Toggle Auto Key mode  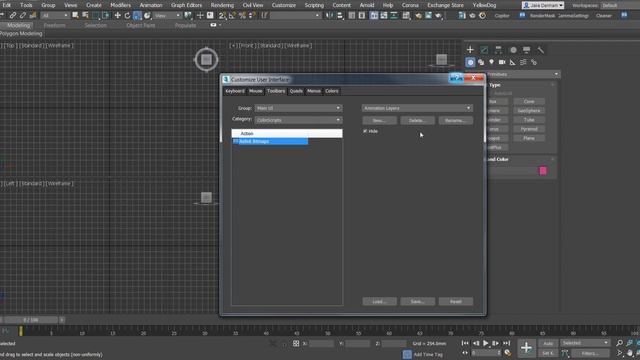coord(548,343)
